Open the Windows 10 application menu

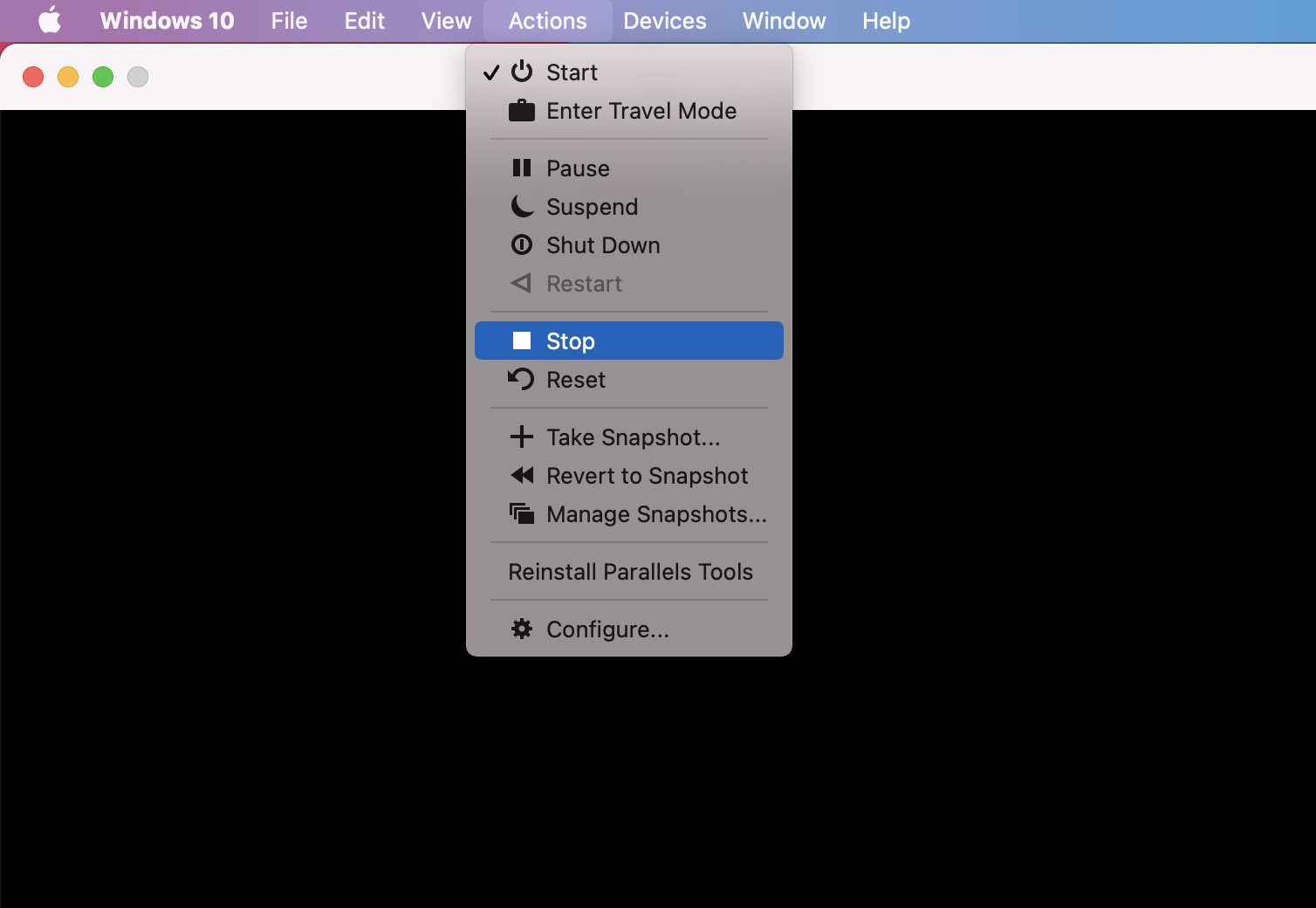tap(167, 20)
